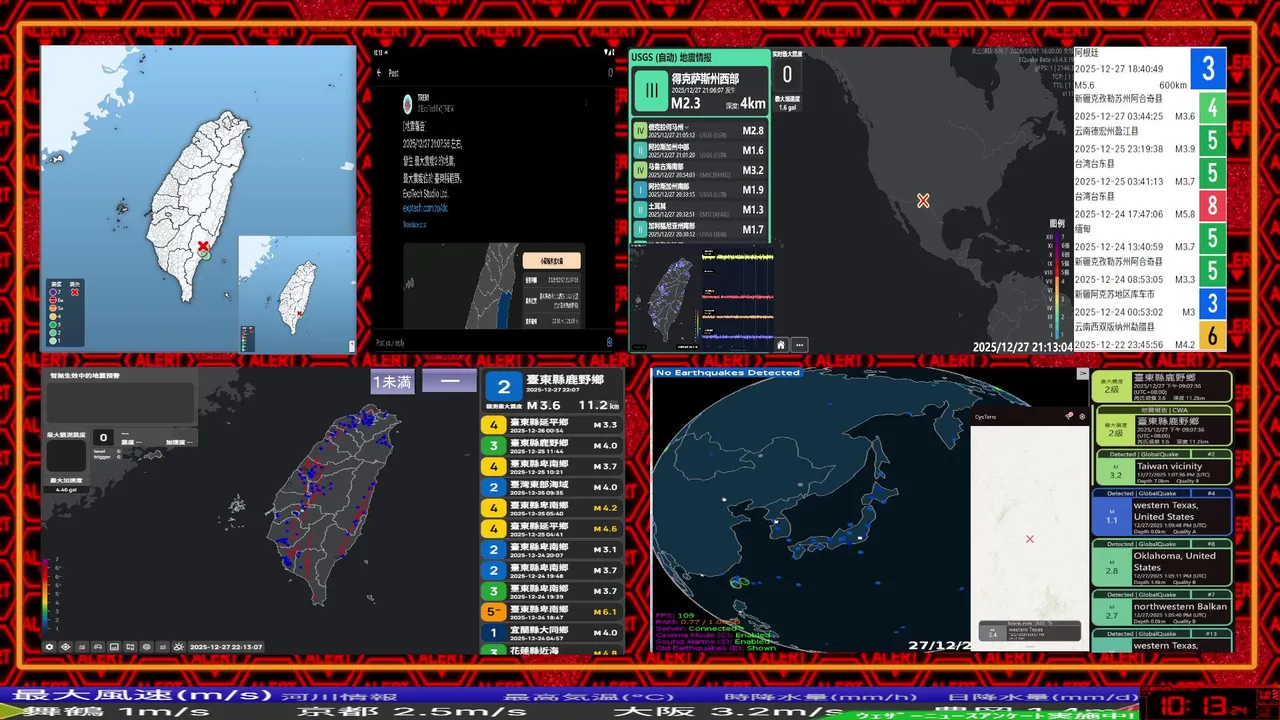
Task: Click the No Earthquakes Detected banner
Action: pyautogui.click(x=728, y=372)
